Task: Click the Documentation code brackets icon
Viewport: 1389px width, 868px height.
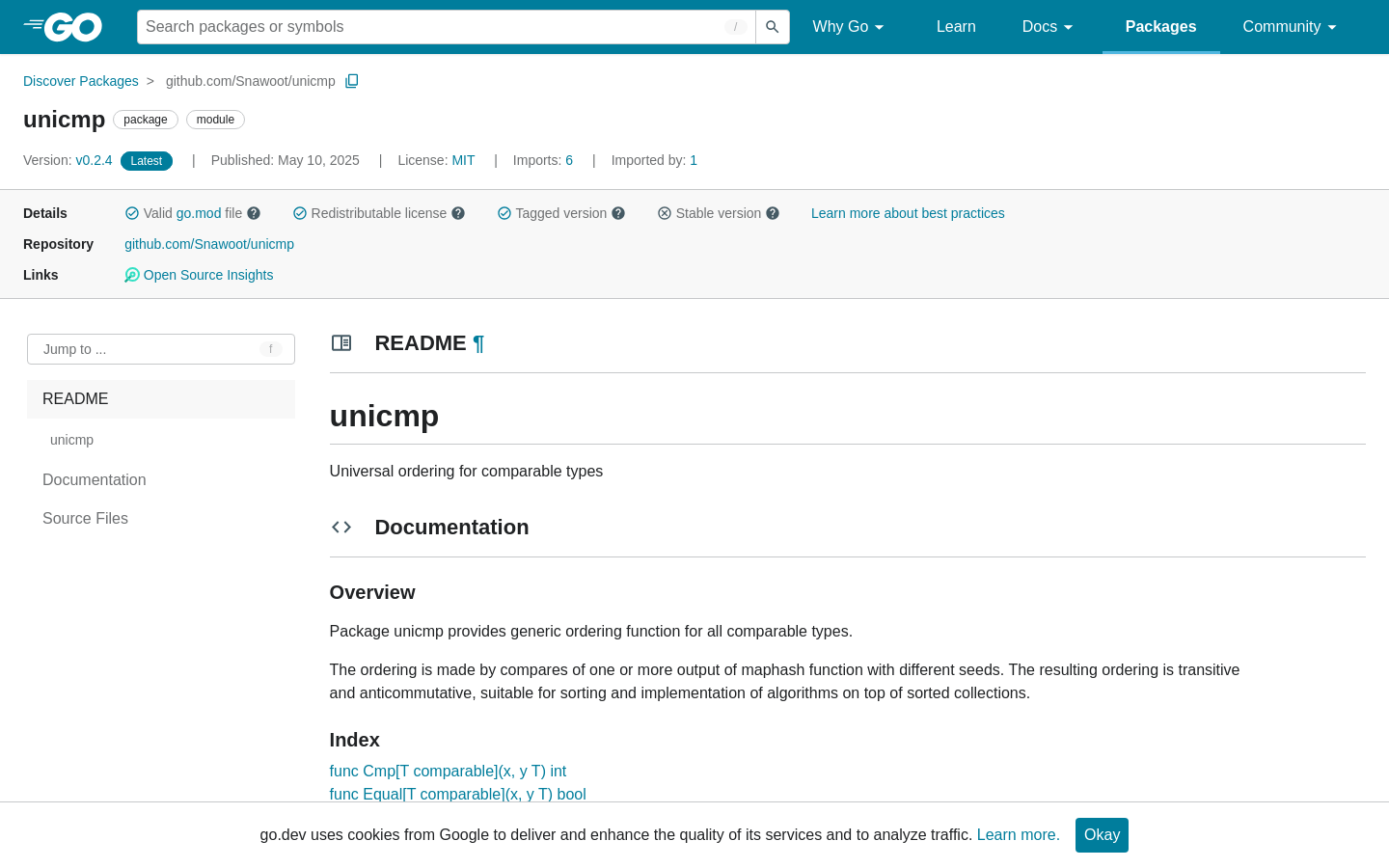Action: [x=341, y=527]
